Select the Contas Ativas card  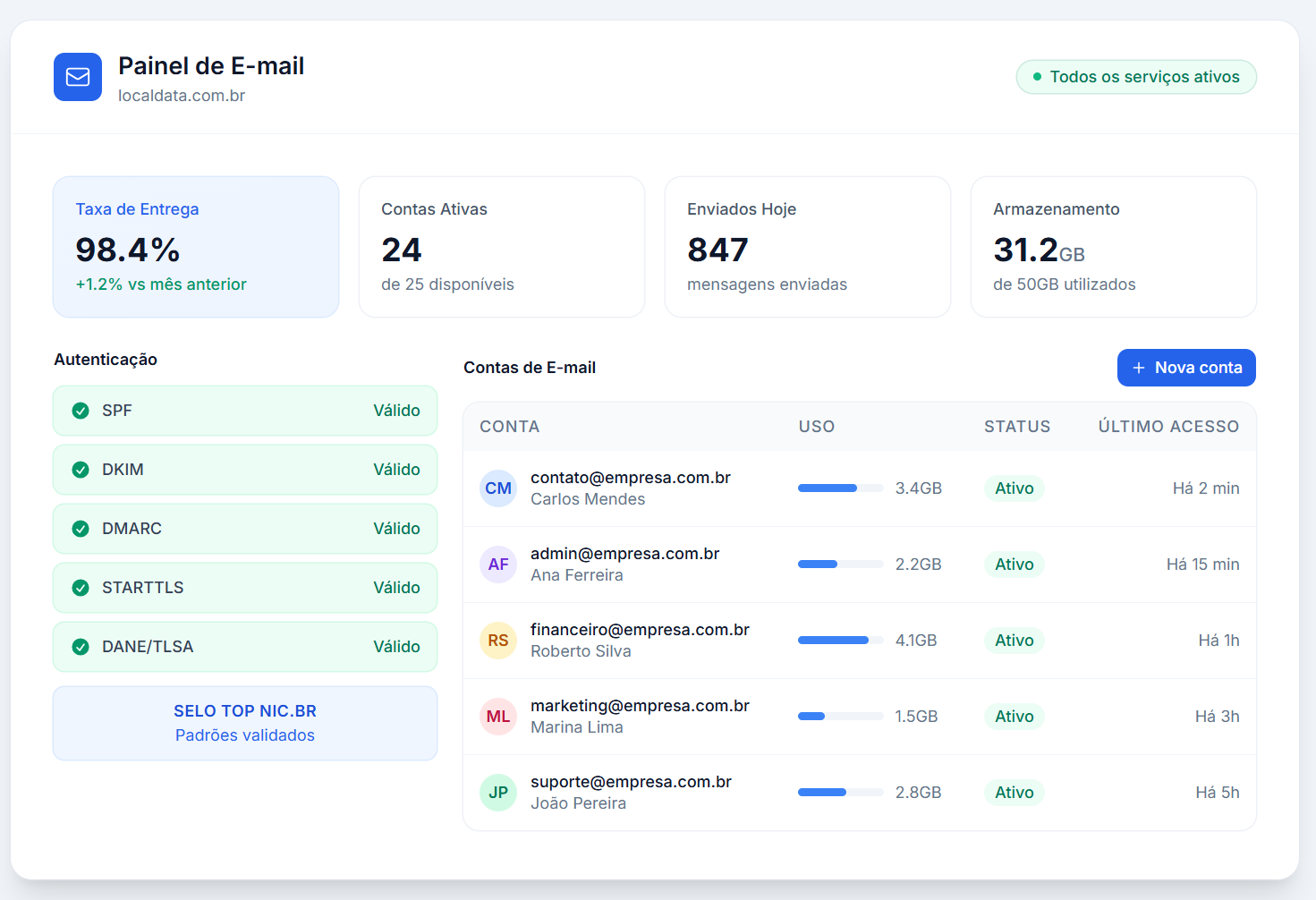501,247
